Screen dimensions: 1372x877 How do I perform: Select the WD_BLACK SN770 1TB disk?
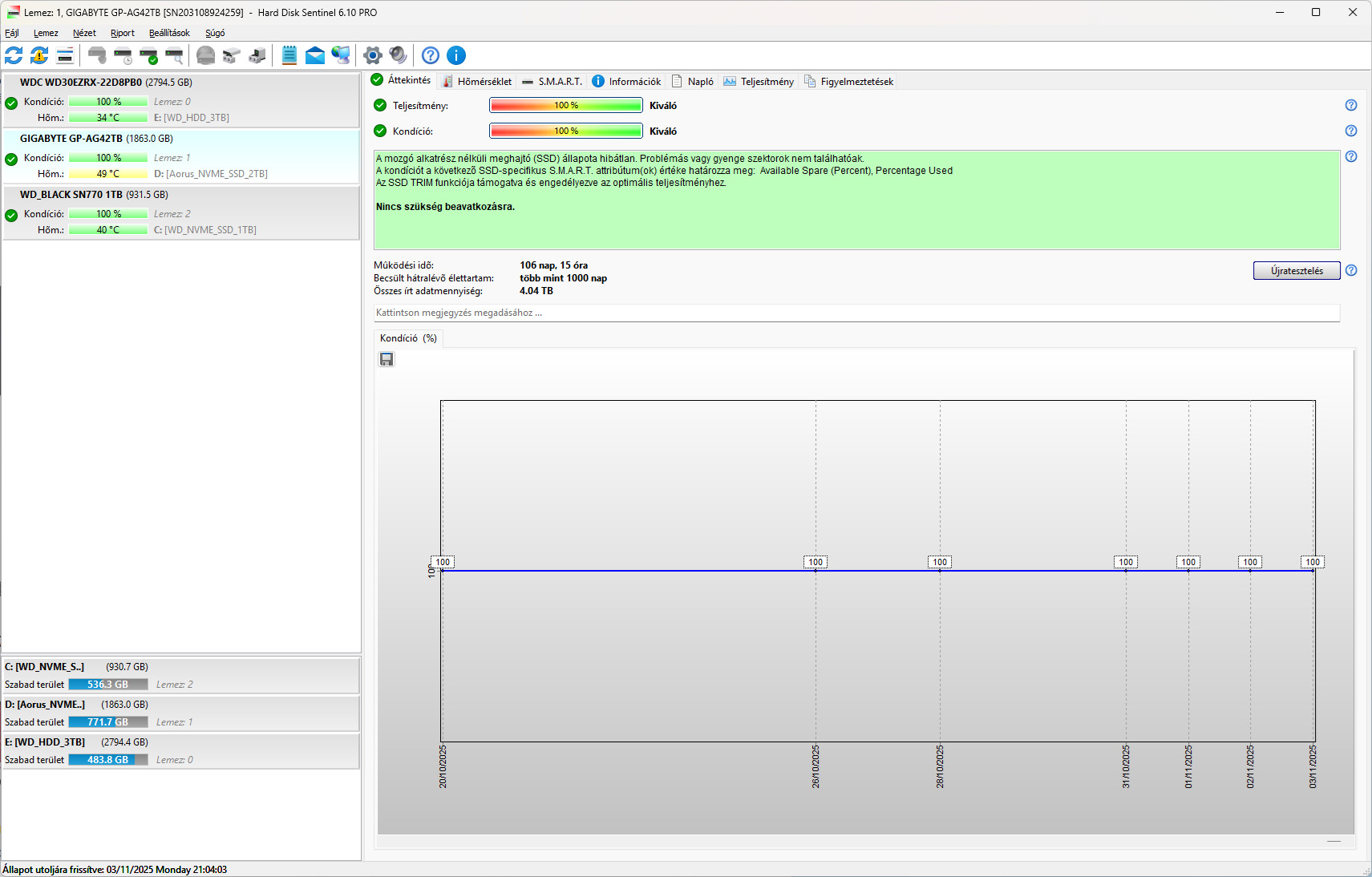(x=181, y=212)
